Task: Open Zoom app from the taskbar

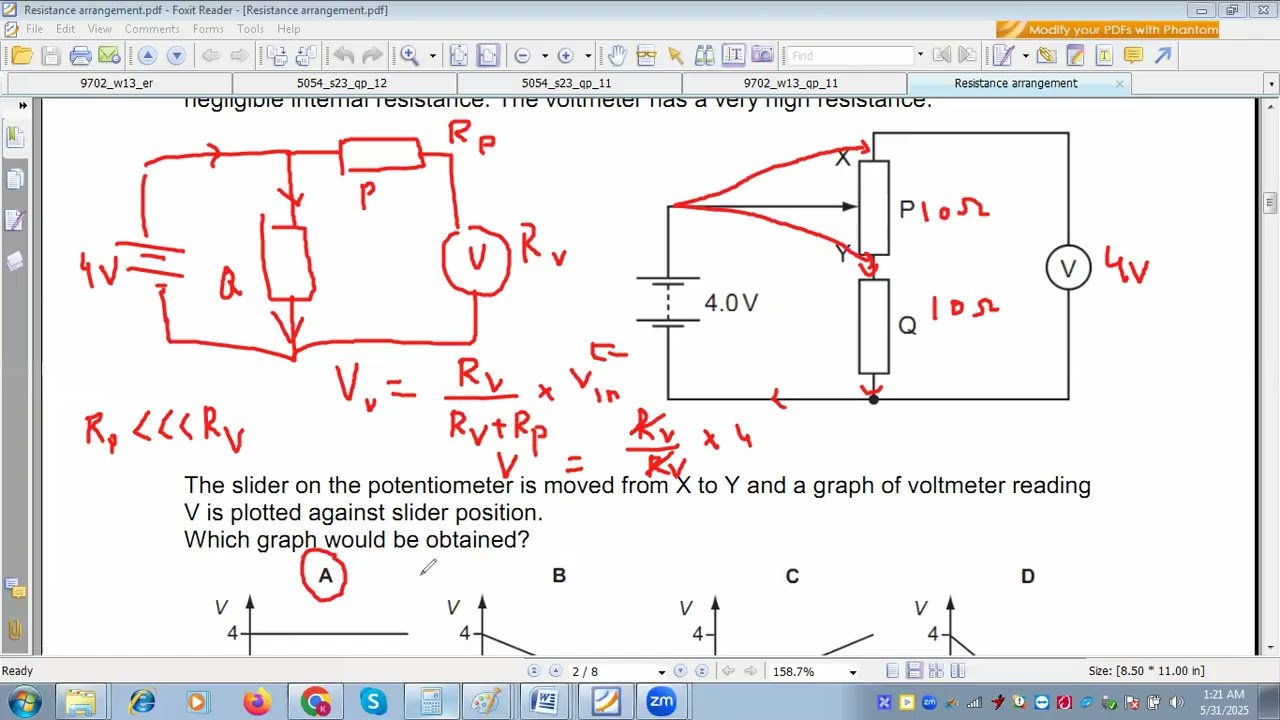Action: pyautogui.click(x=661, y=702)
